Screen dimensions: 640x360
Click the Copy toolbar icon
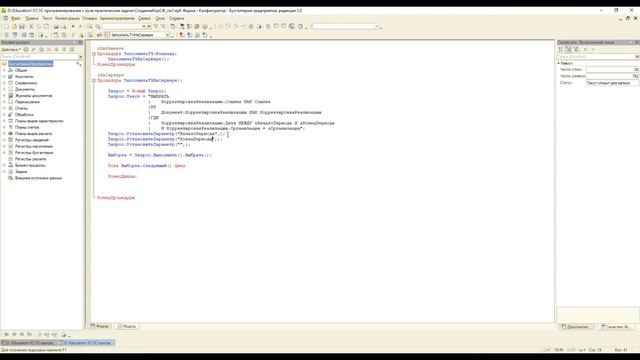coord(39,27)
